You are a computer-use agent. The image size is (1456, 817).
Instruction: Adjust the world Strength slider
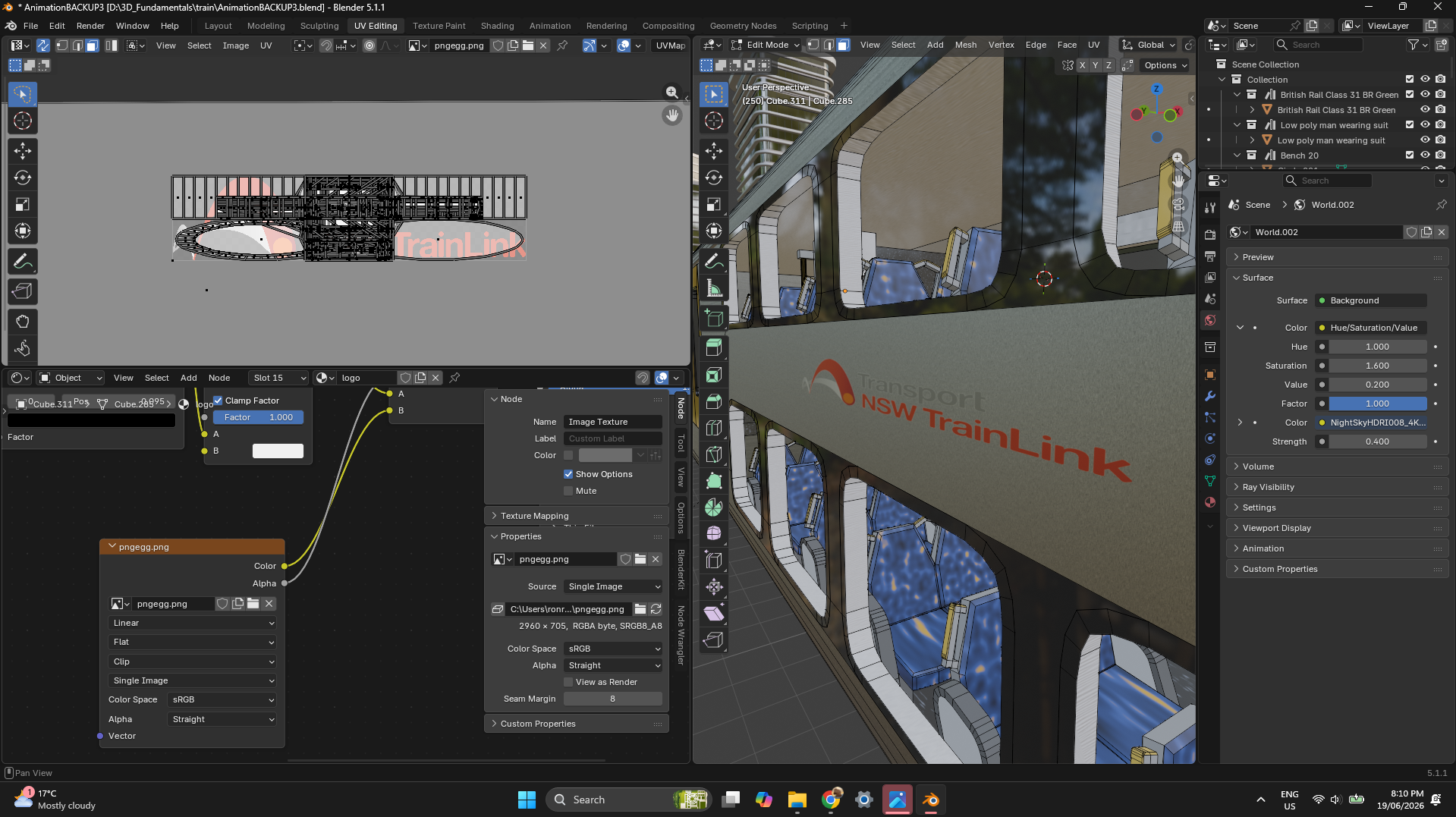1378,441
